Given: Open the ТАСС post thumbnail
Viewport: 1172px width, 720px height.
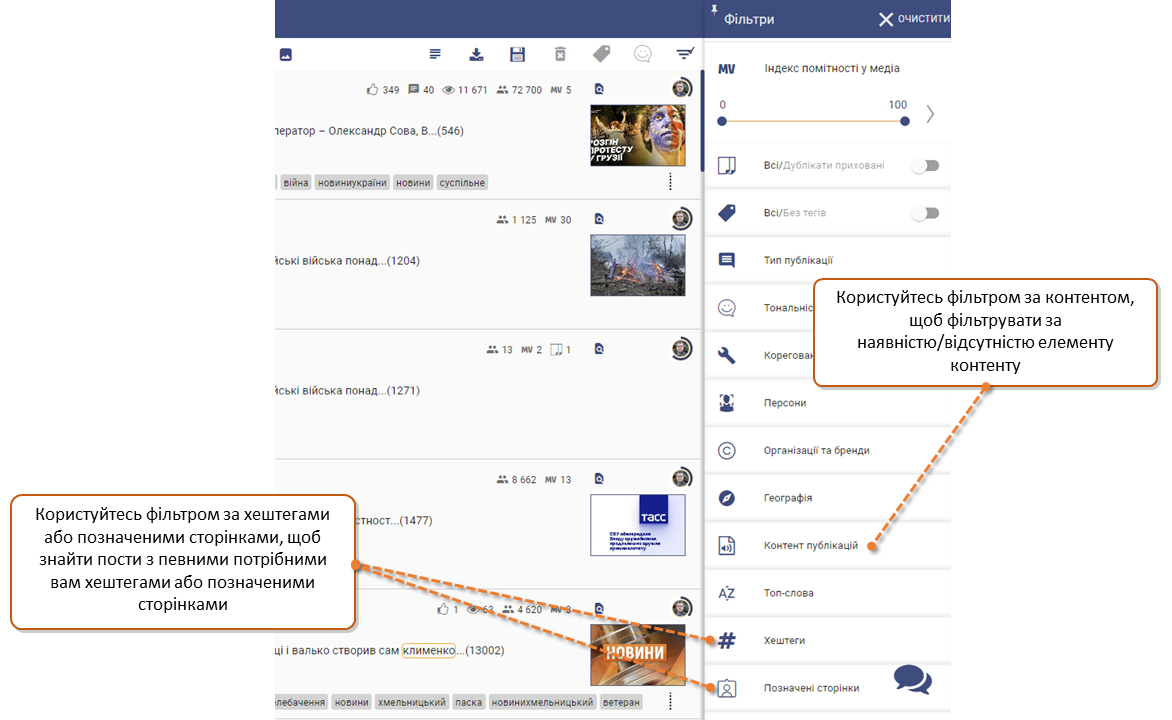Looking at the screenshot, I should coord(638,525).
